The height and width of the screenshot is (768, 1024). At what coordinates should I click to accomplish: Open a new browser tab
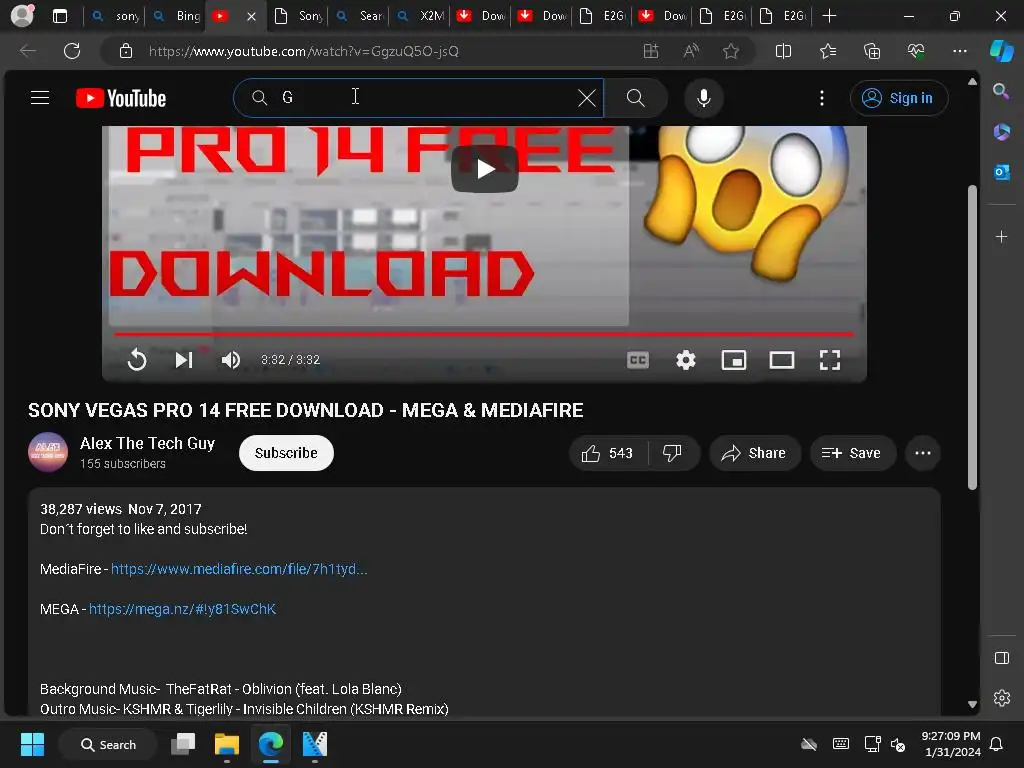pos(829,16)
